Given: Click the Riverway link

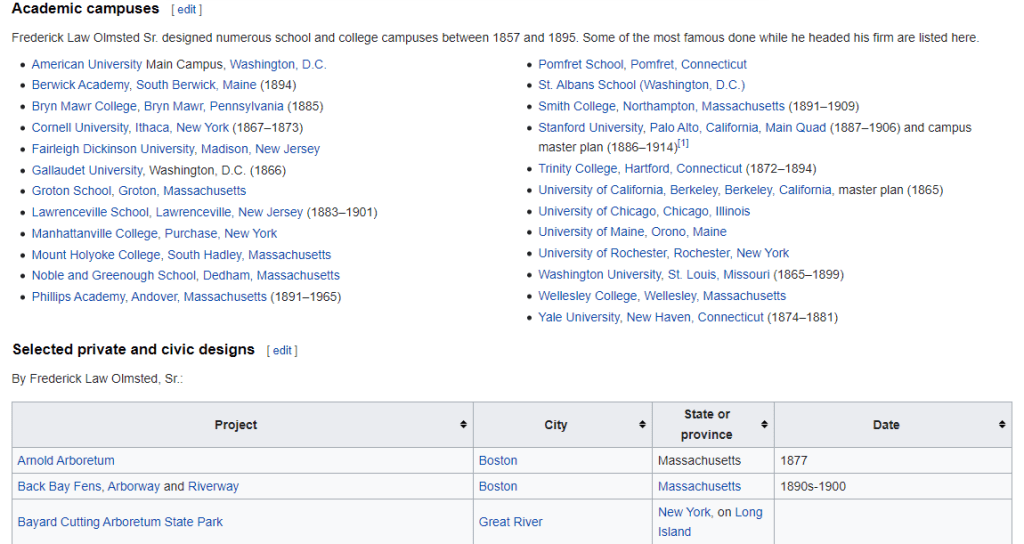Looking at the screenshot, I should click(213, 486).
